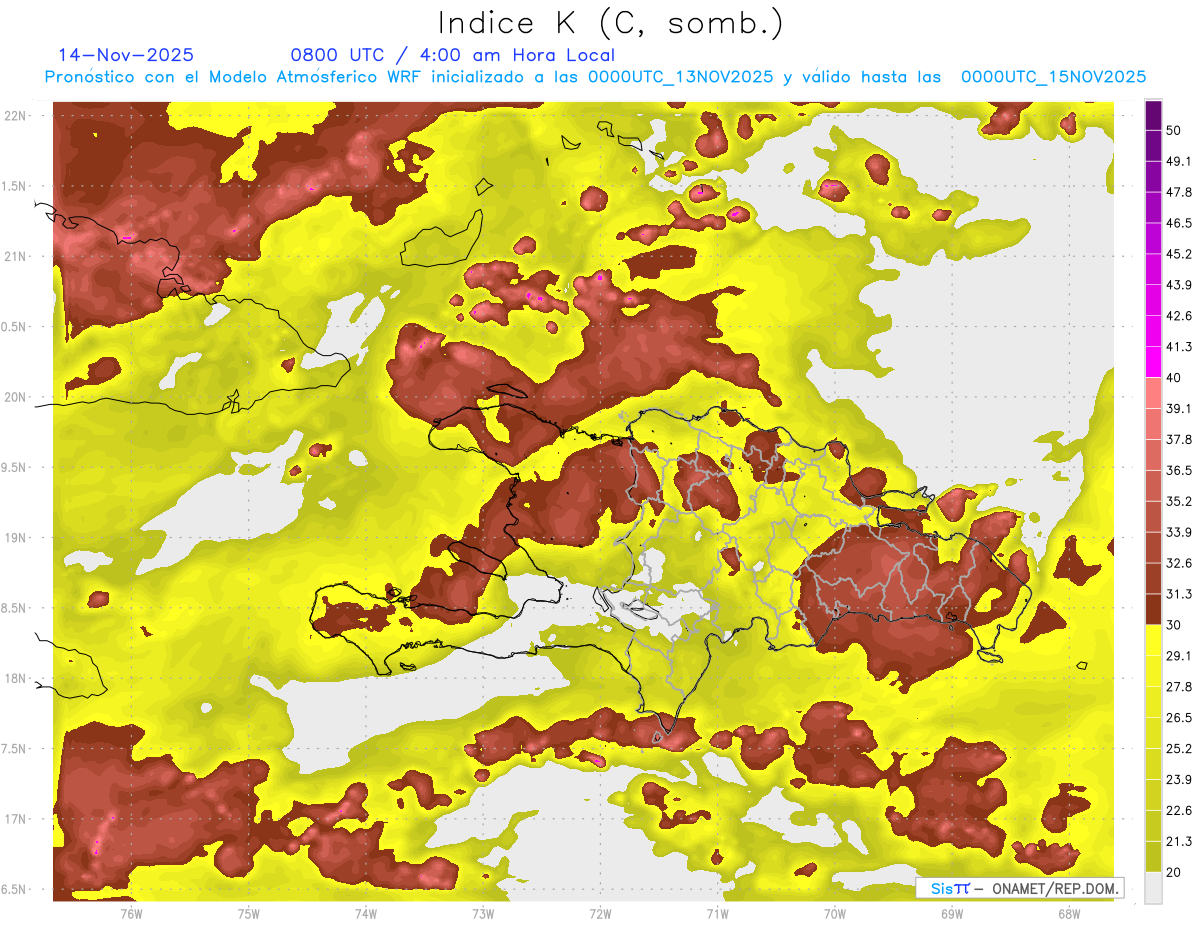The image size is (1200, 927).
Task: Select the "49.1" color scale value
Action: coord(1179,161)
